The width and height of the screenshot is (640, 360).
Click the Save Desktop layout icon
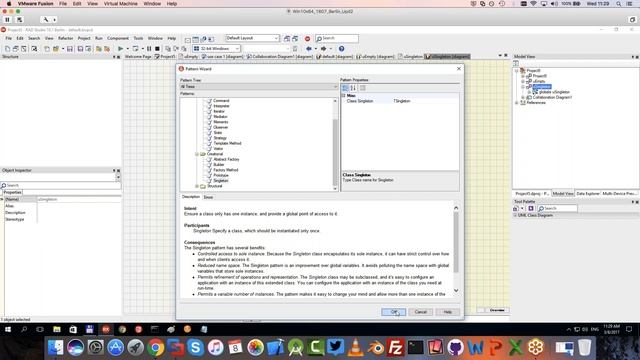tap(287, 38)
